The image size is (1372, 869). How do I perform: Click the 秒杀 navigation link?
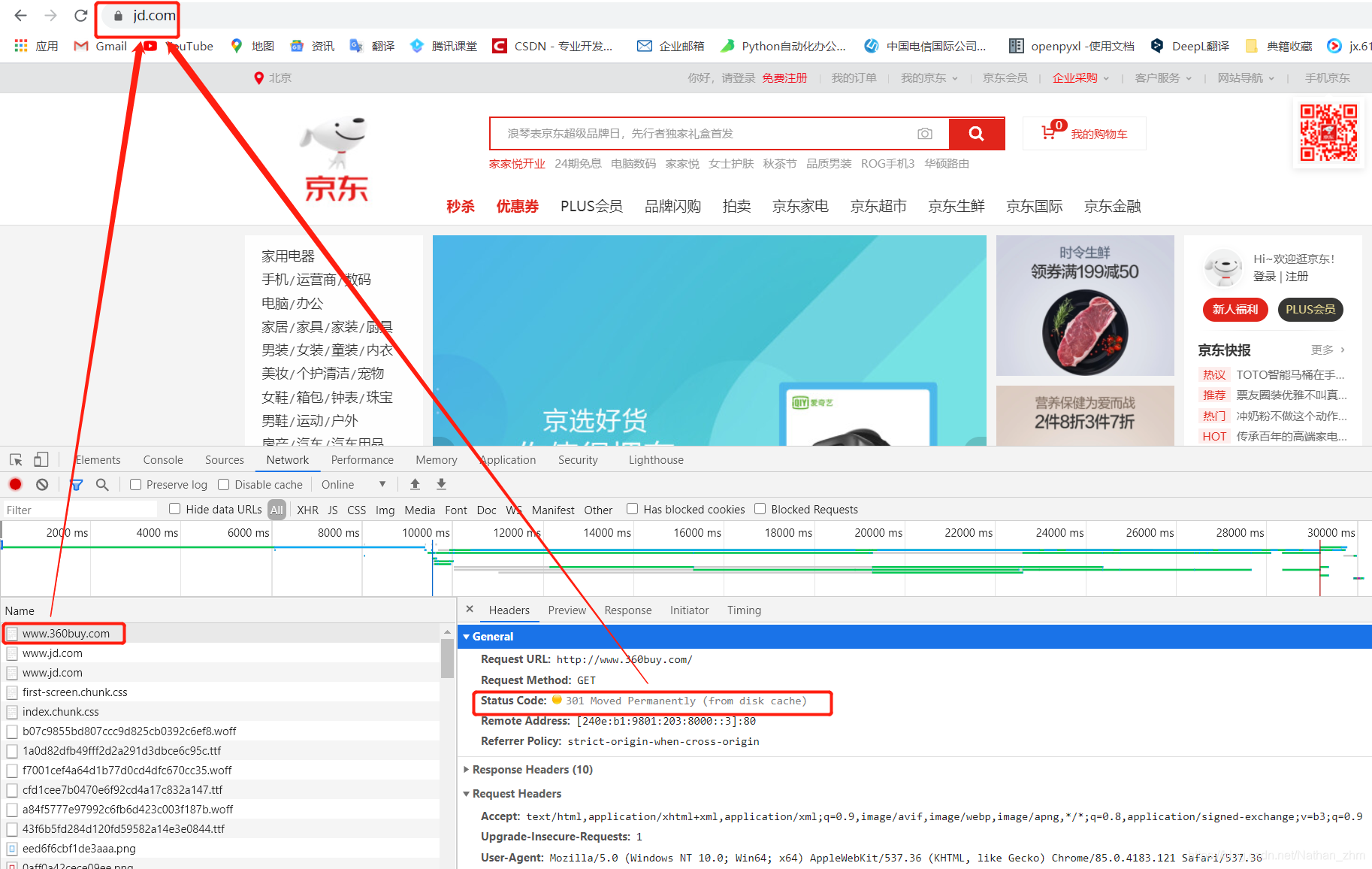click(x=461, y=206)
